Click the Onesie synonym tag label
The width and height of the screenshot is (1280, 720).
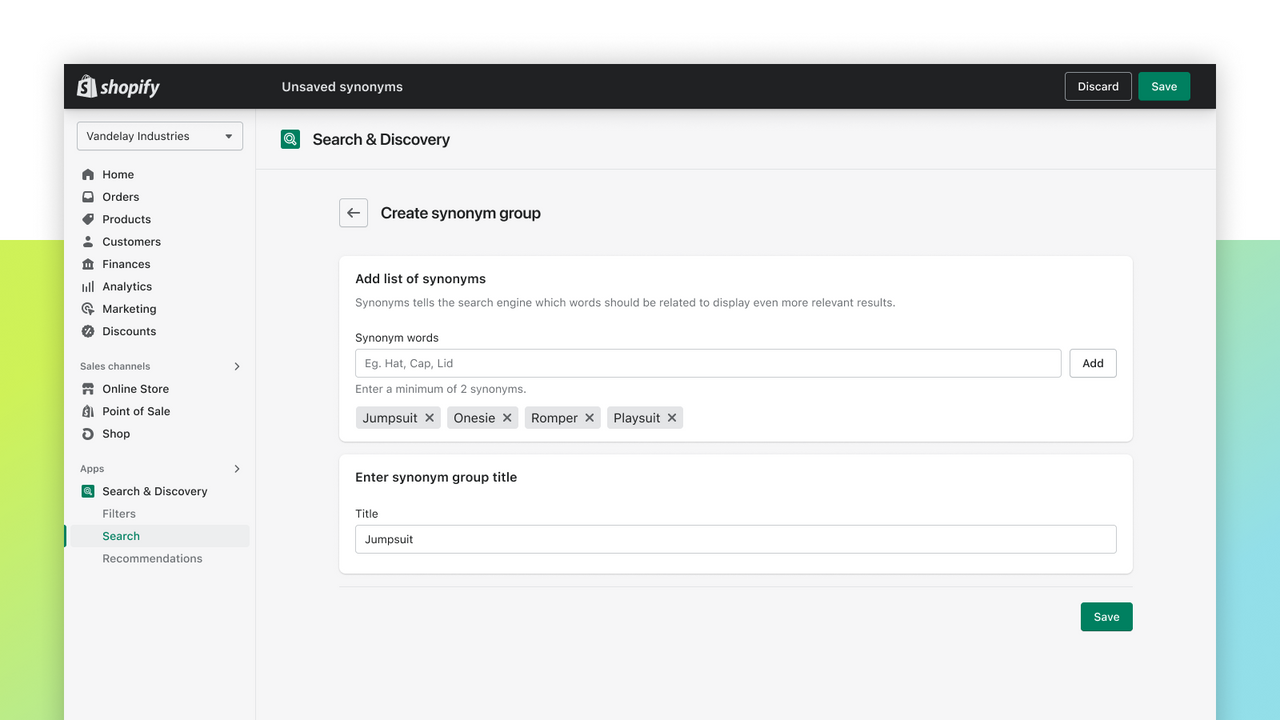(474, 418)
